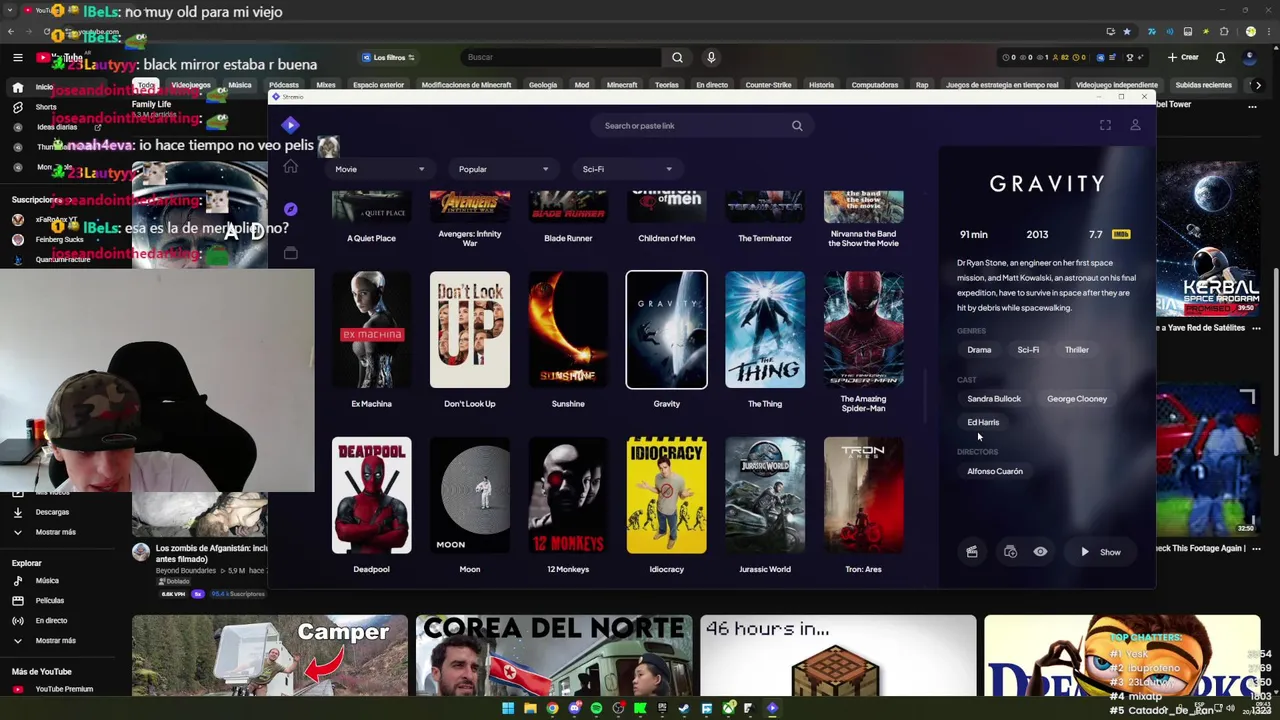Open YouTube hamburger guide menu
Image resolution: width=1280 pixels, height=720 pixels.
pos(17,57)
